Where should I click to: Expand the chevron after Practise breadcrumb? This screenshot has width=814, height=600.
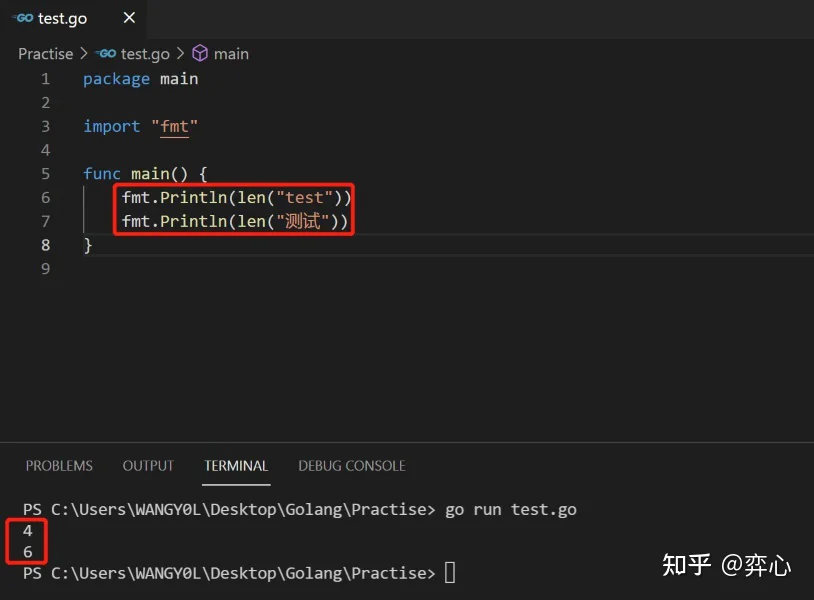pyautogui.click(x=84, y=53)
